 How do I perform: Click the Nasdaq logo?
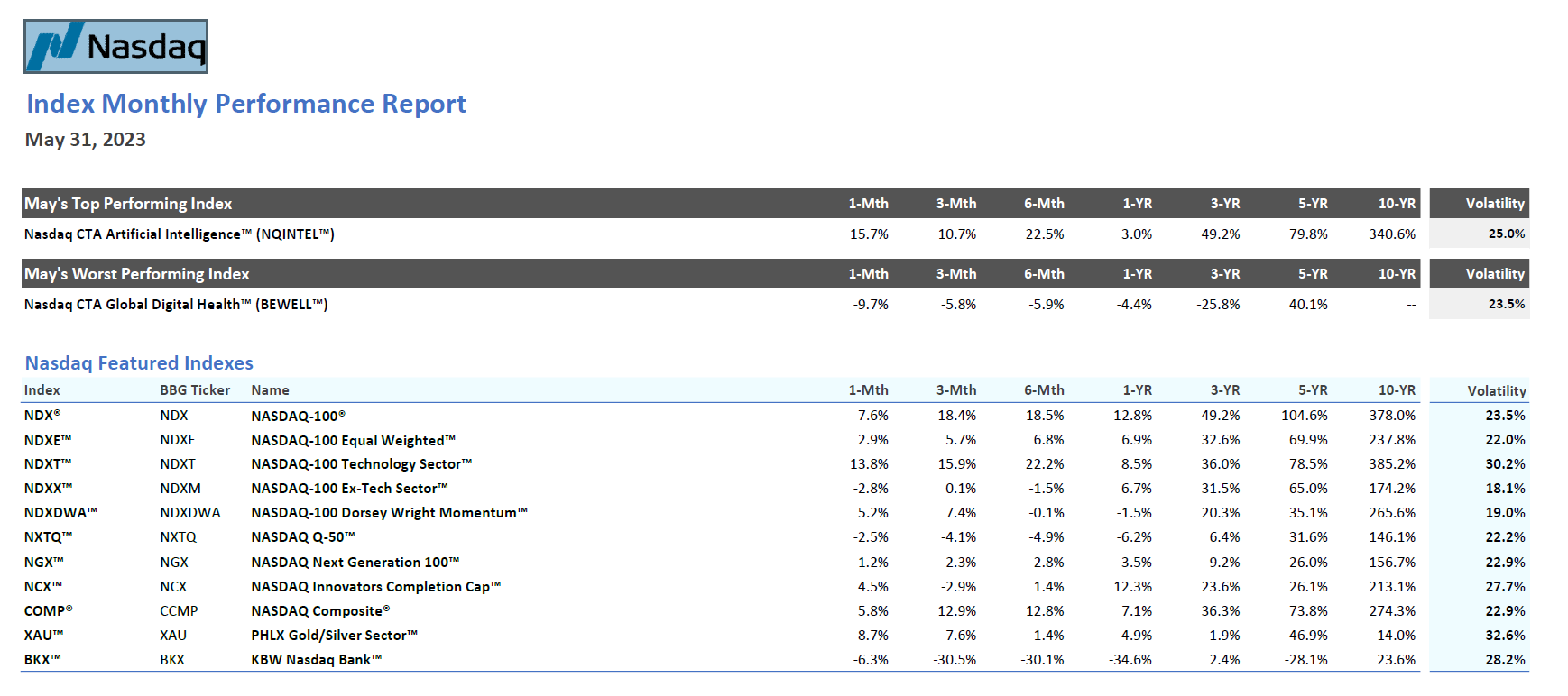(115, 46)
